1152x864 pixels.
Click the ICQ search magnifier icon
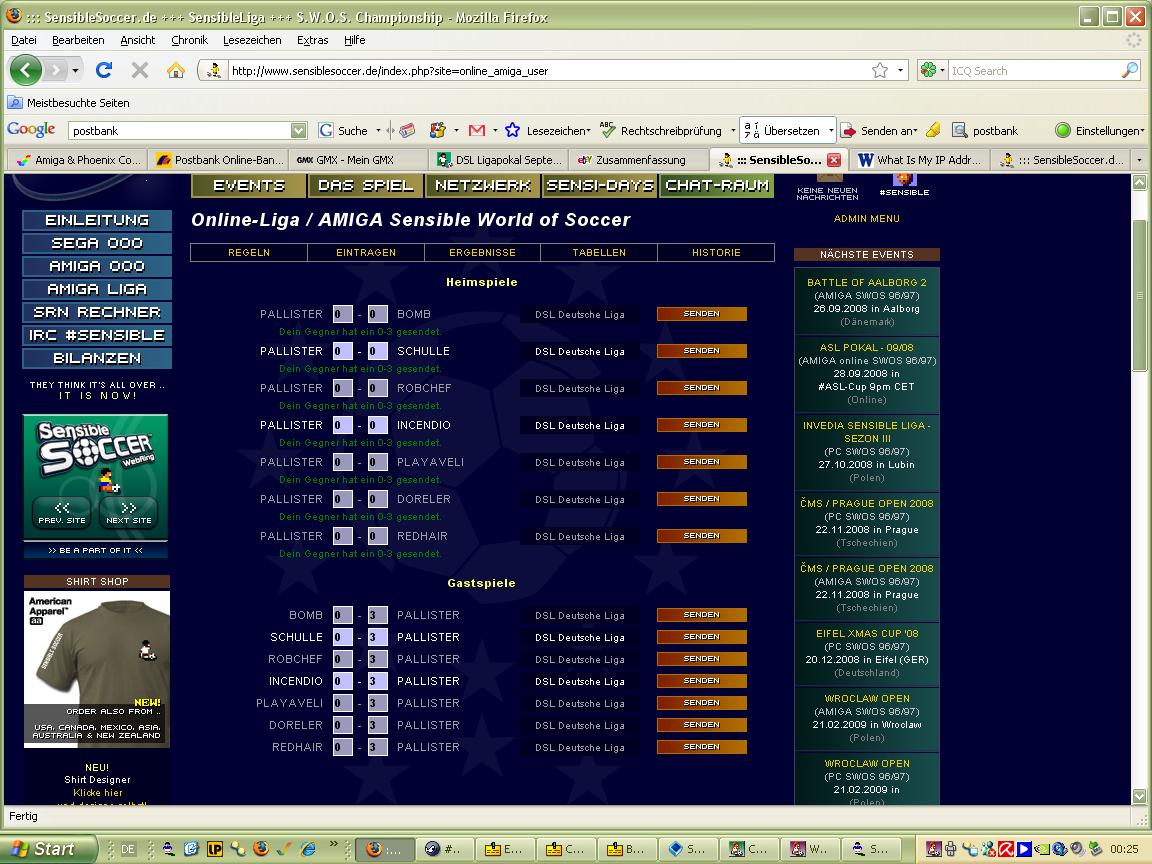(x=1129, y=70)
